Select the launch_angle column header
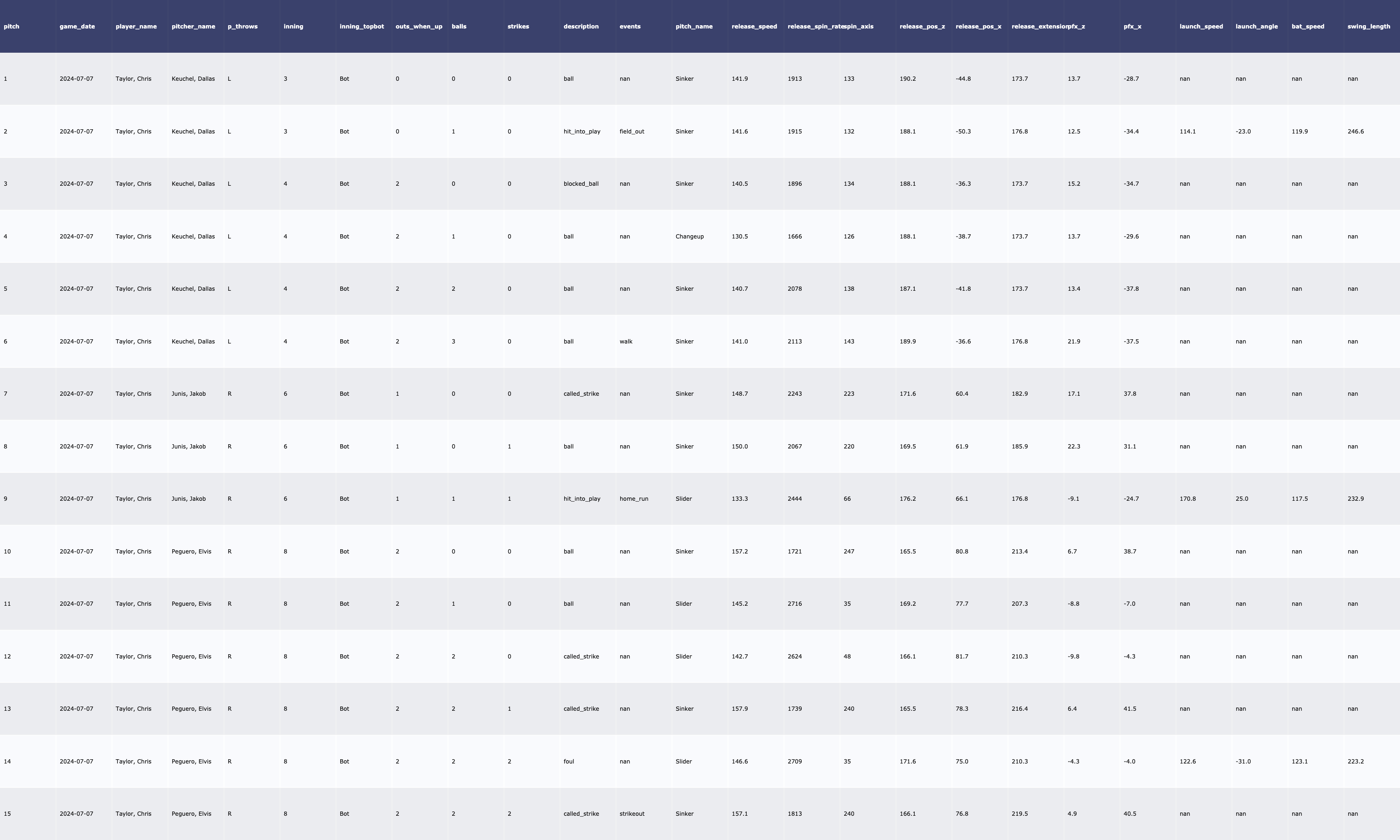The width and height of the screenshot is (1400, 840). pos(1256,27)
